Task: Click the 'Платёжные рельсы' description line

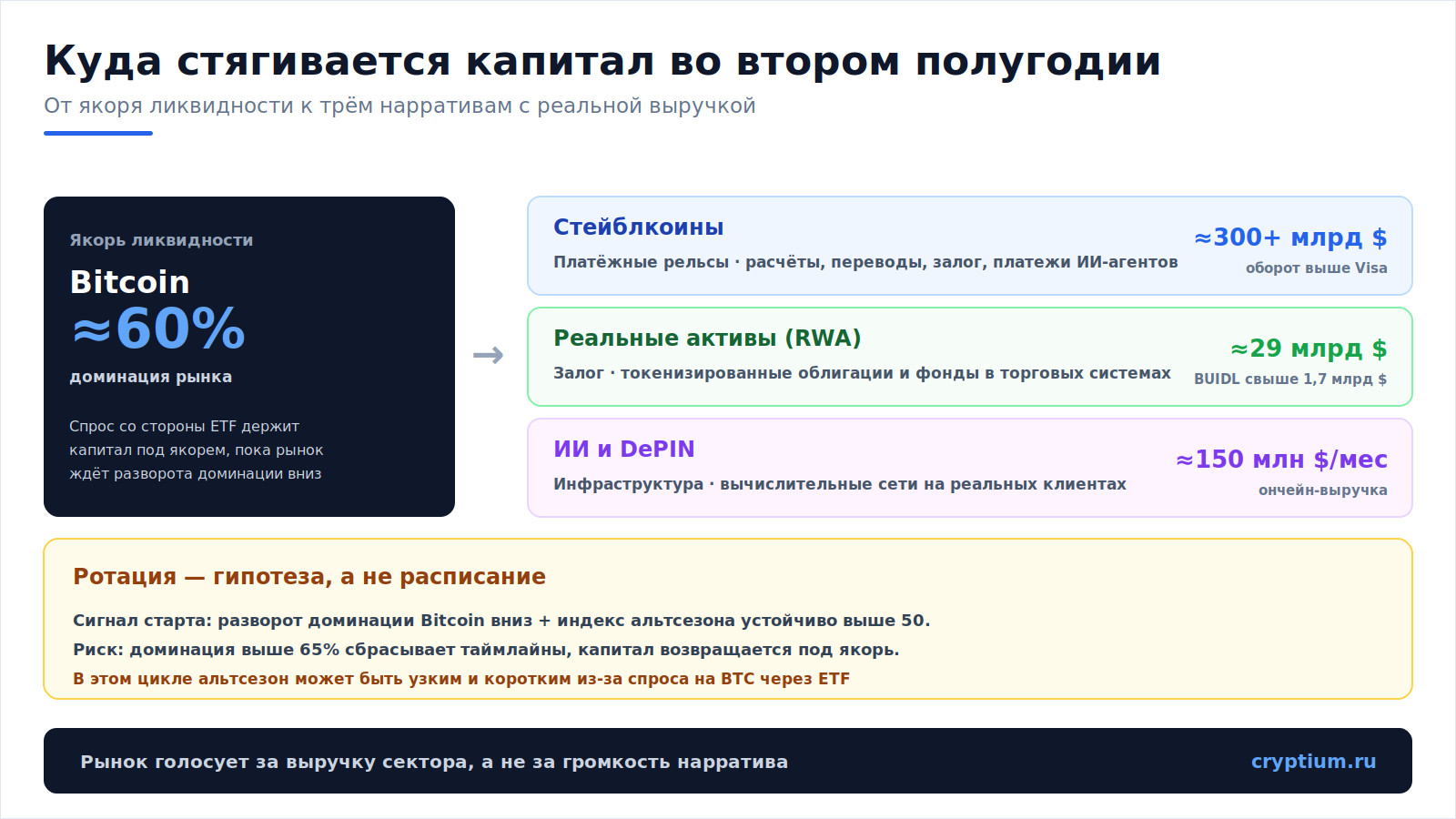Action: 865,262
